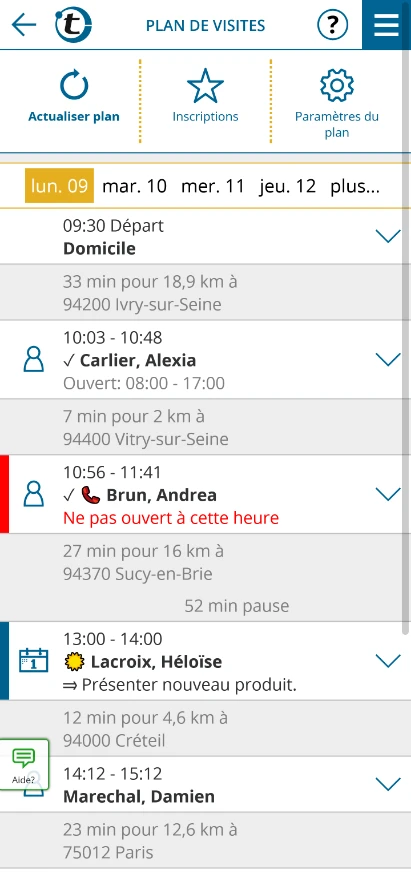Open the hamburger menu
Viewport: 411px width, 878px height.
click(386, 25)
